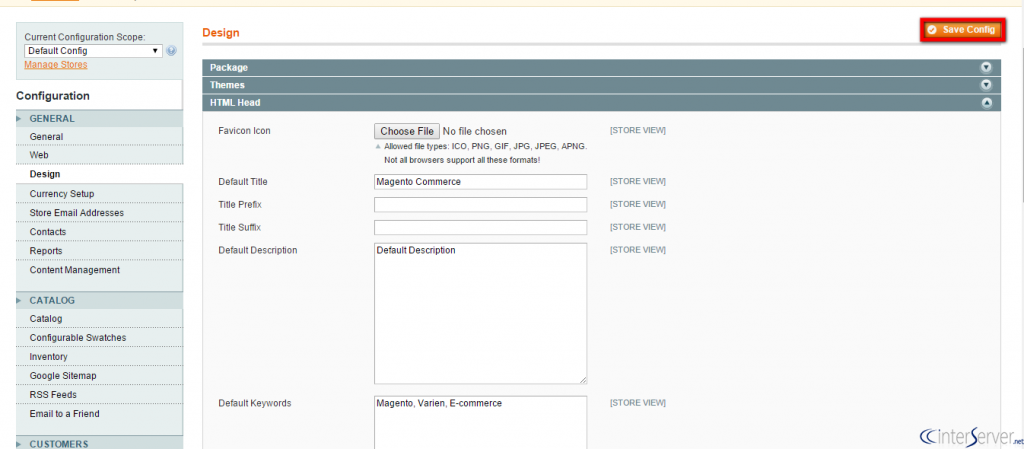1024x449 pixels.
Task: Open Content Management configuration tab
Action: click(x=99, y=270)
